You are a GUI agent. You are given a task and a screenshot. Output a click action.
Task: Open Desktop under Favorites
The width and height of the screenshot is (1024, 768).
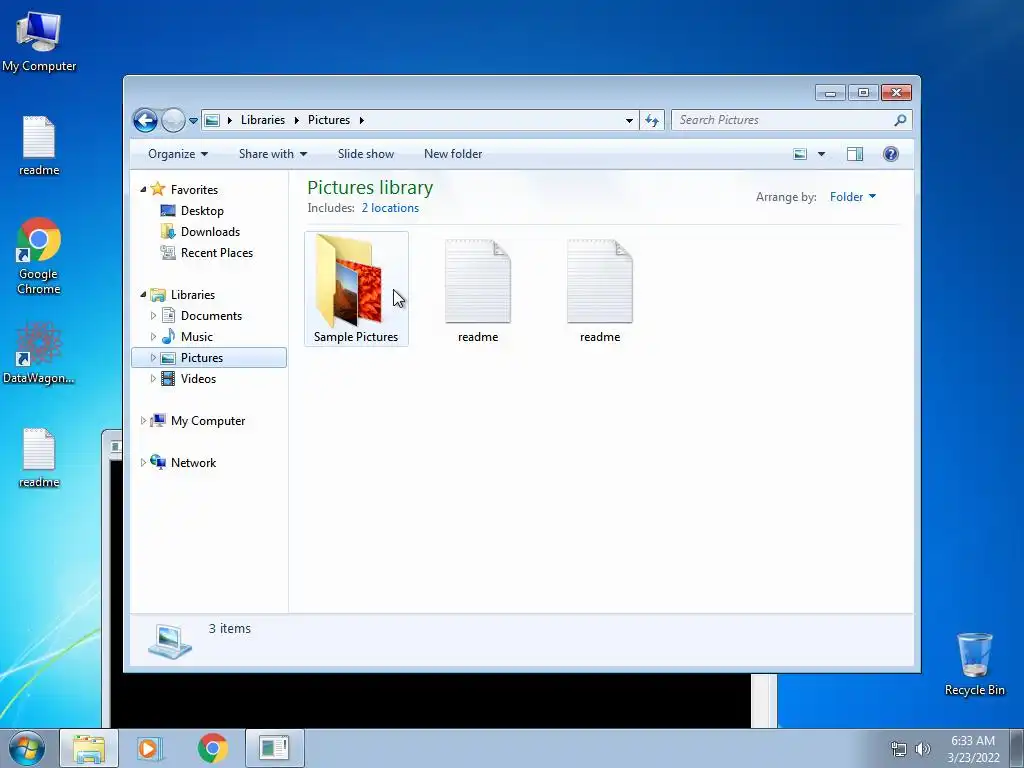(x=202, y=211)
